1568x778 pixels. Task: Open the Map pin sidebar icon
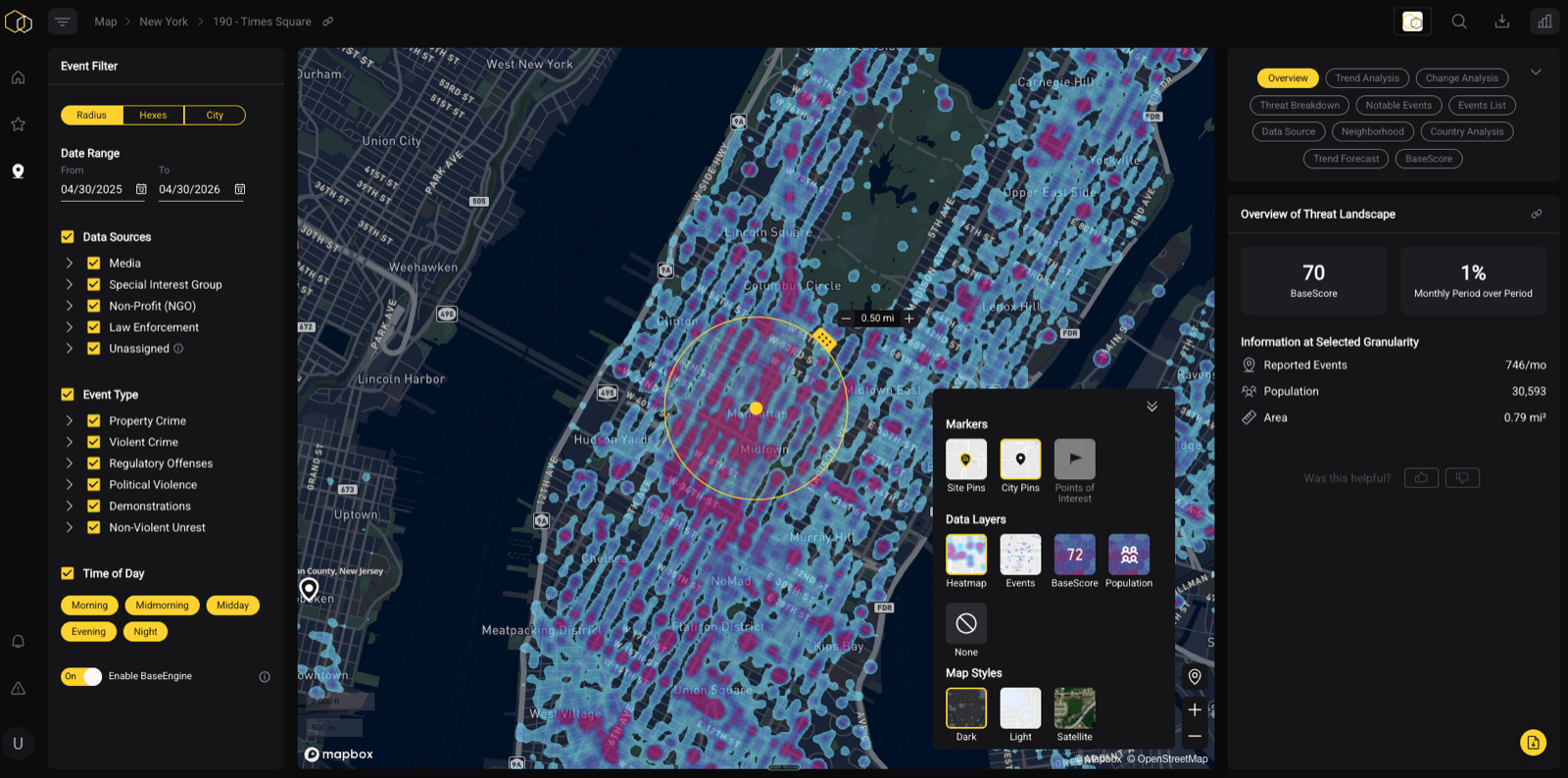click(x=19, y=171)
